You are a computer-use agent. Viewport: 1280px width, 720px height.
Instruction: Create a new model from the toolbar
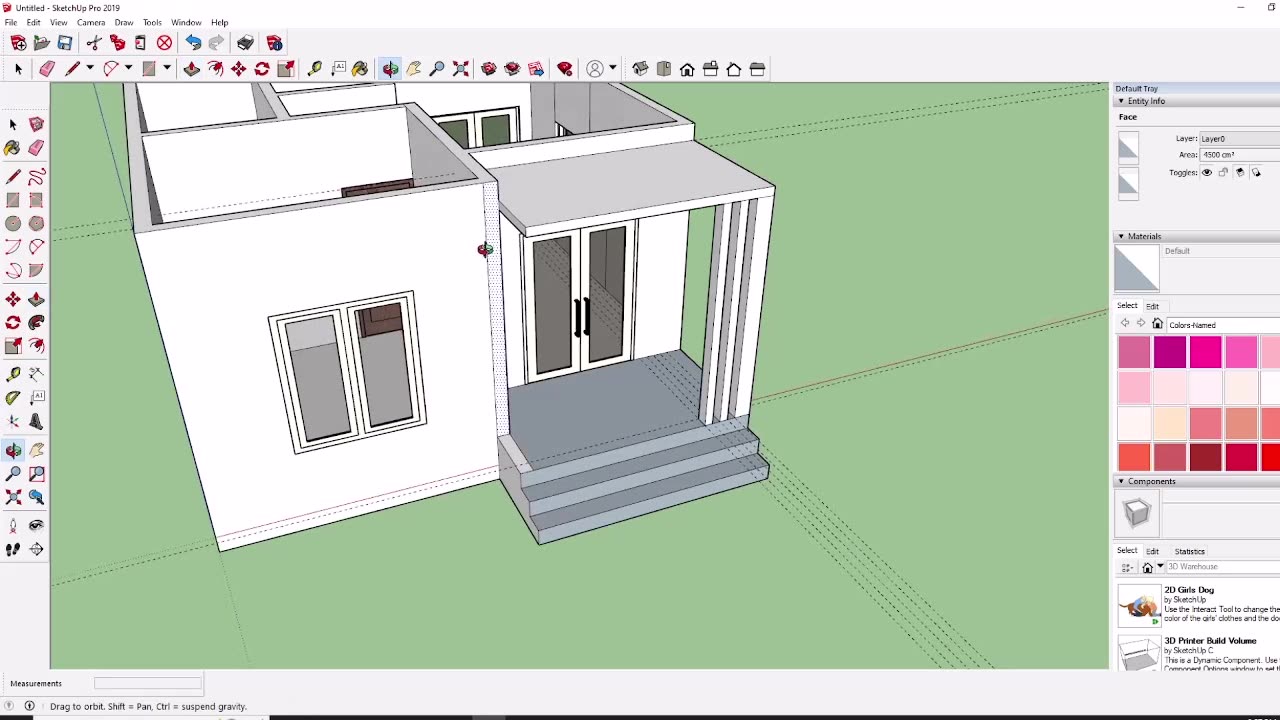coord(18,43)
